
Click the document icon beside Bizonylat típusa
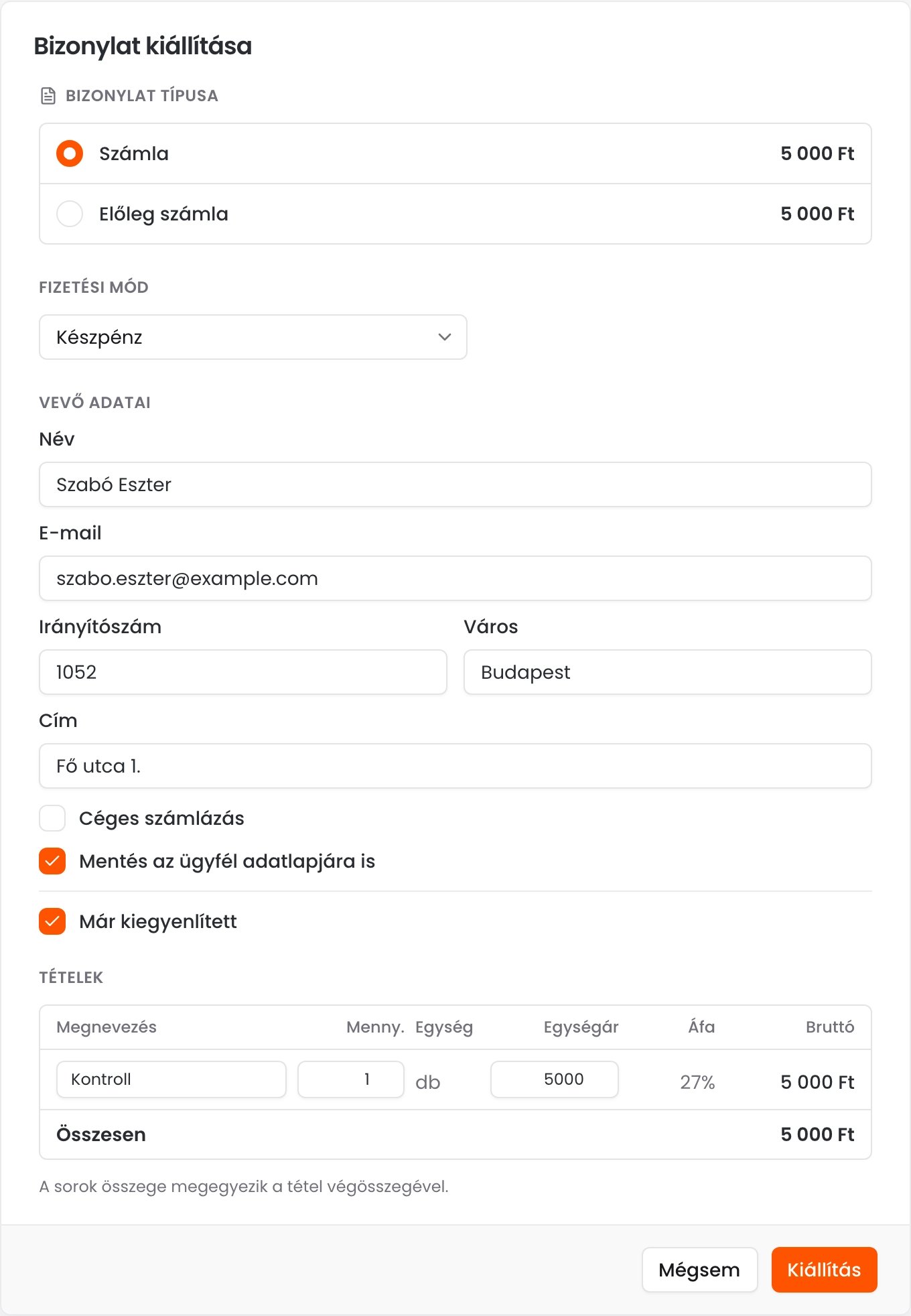tap(48, 96)
